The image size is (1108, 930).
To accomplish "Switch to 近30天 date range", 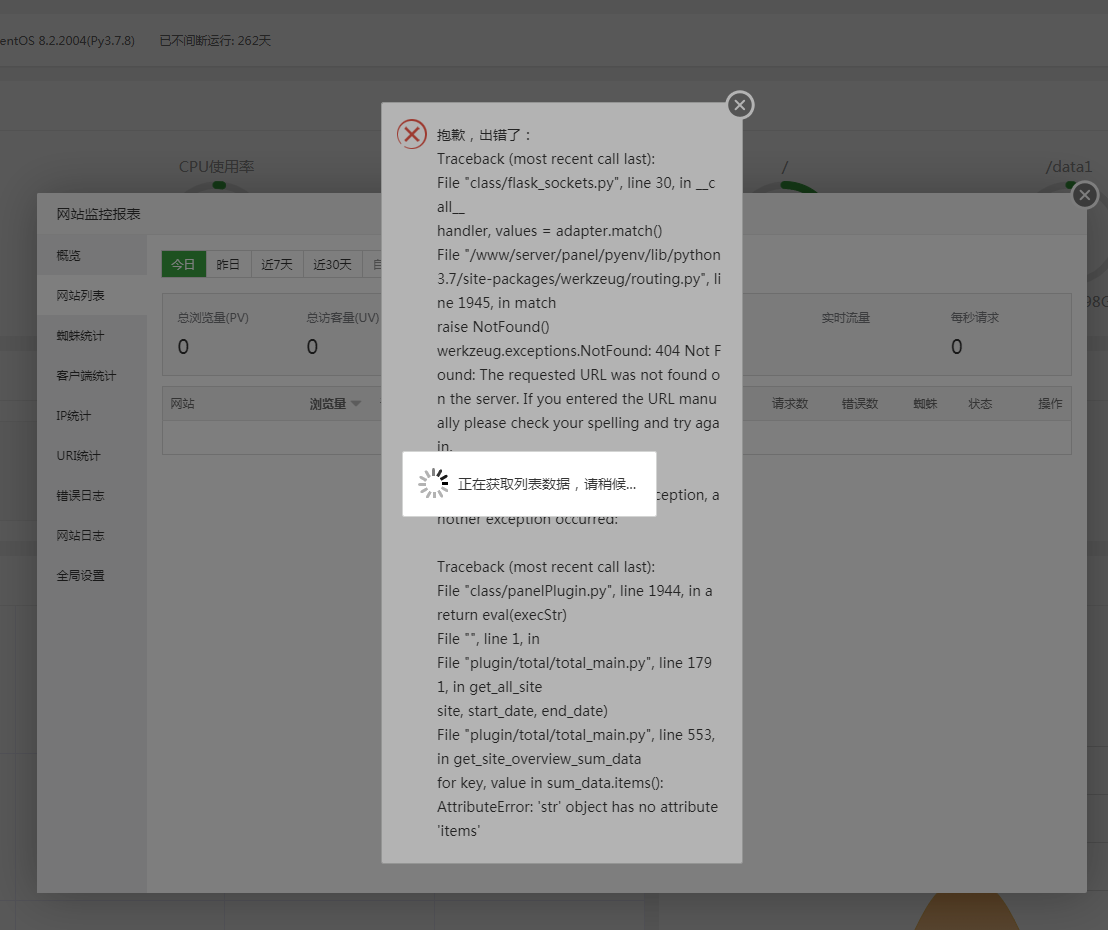I will pos(332,264).
